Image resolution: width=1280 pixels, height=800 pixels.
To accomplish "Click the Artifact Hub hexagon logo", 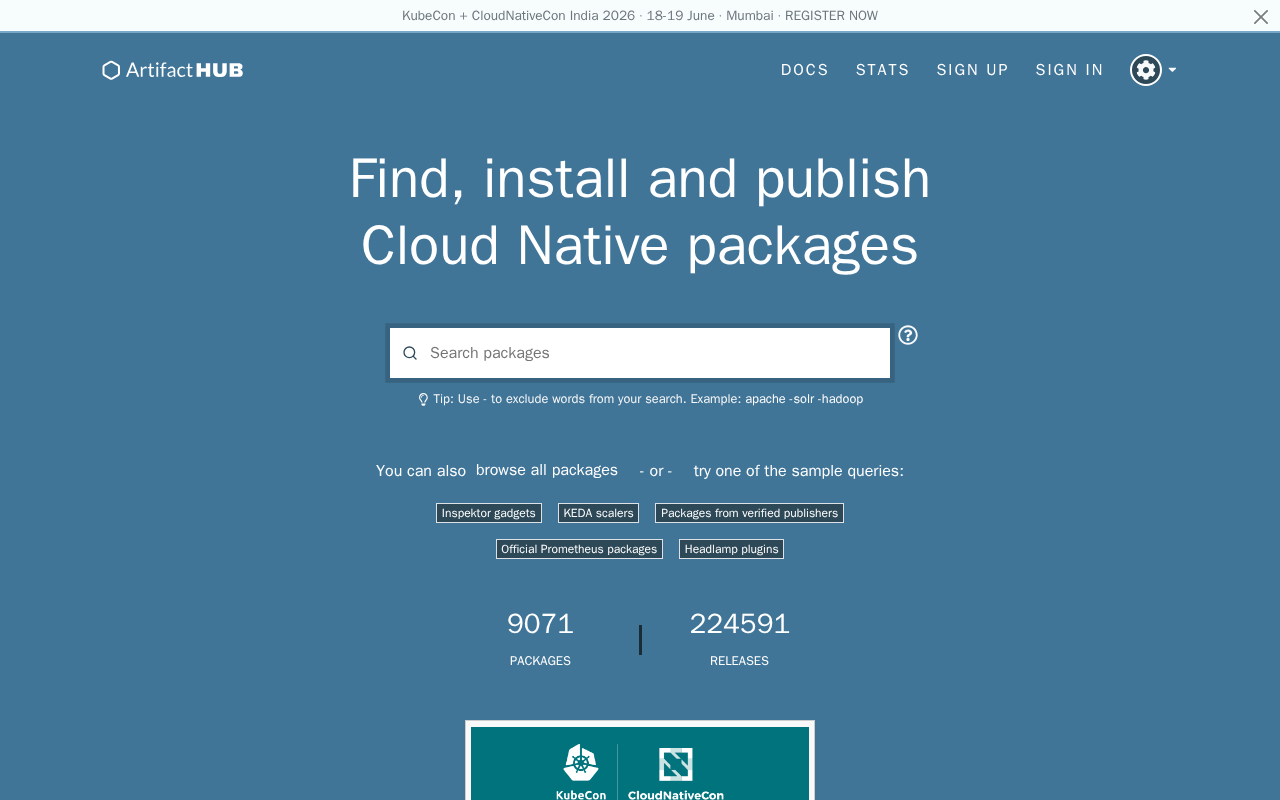I will (x=173, y=70).
